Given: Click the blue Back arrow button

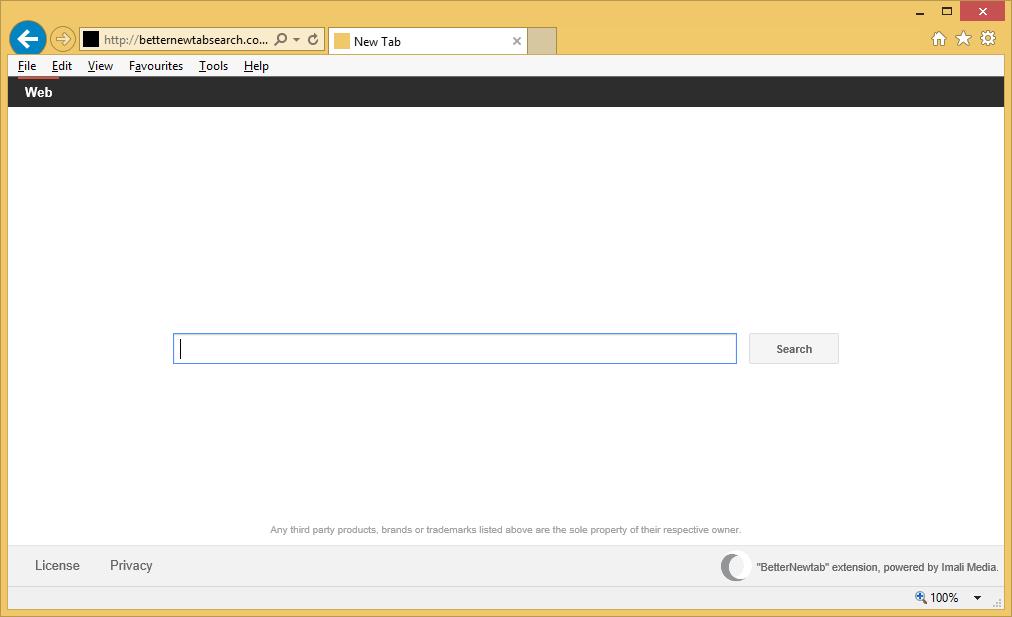Looking at the screenshot, I should (27, 39).
